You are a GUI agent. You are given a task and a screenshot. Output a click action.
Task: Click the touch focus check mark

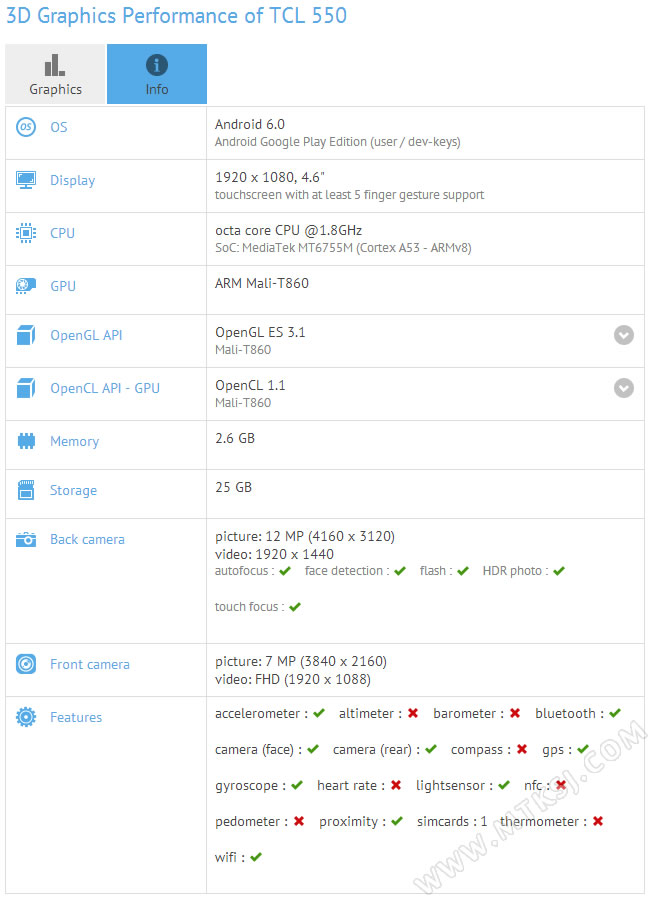[x=295, y=607]
